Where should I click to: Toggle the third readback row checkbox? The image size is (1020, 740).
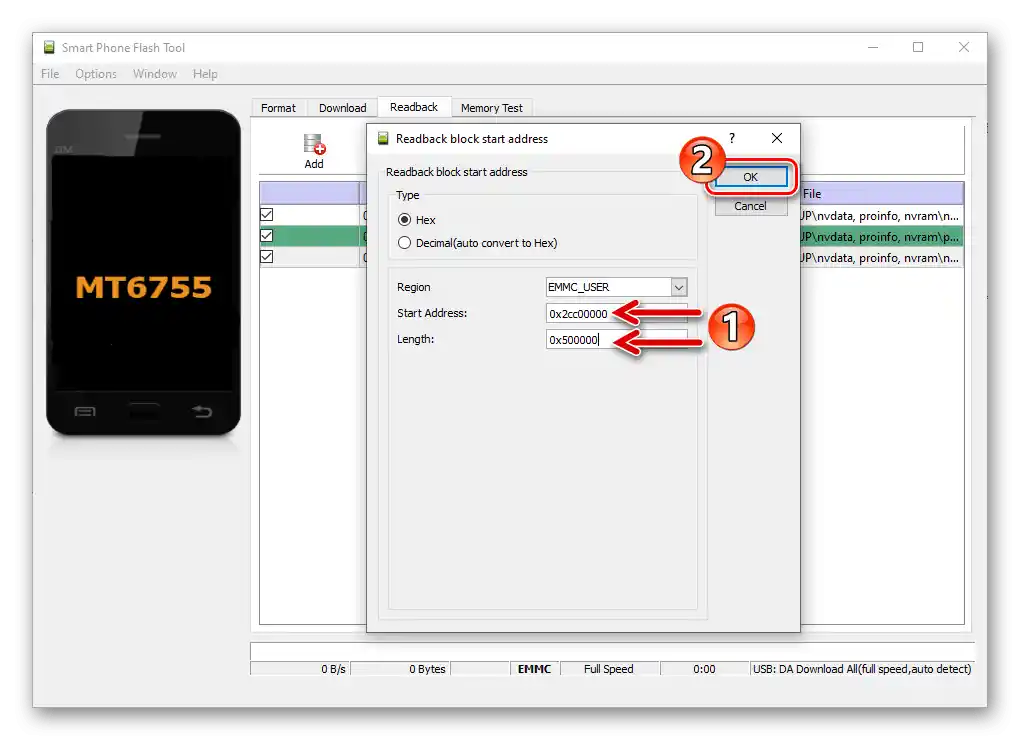click(267, 256)
